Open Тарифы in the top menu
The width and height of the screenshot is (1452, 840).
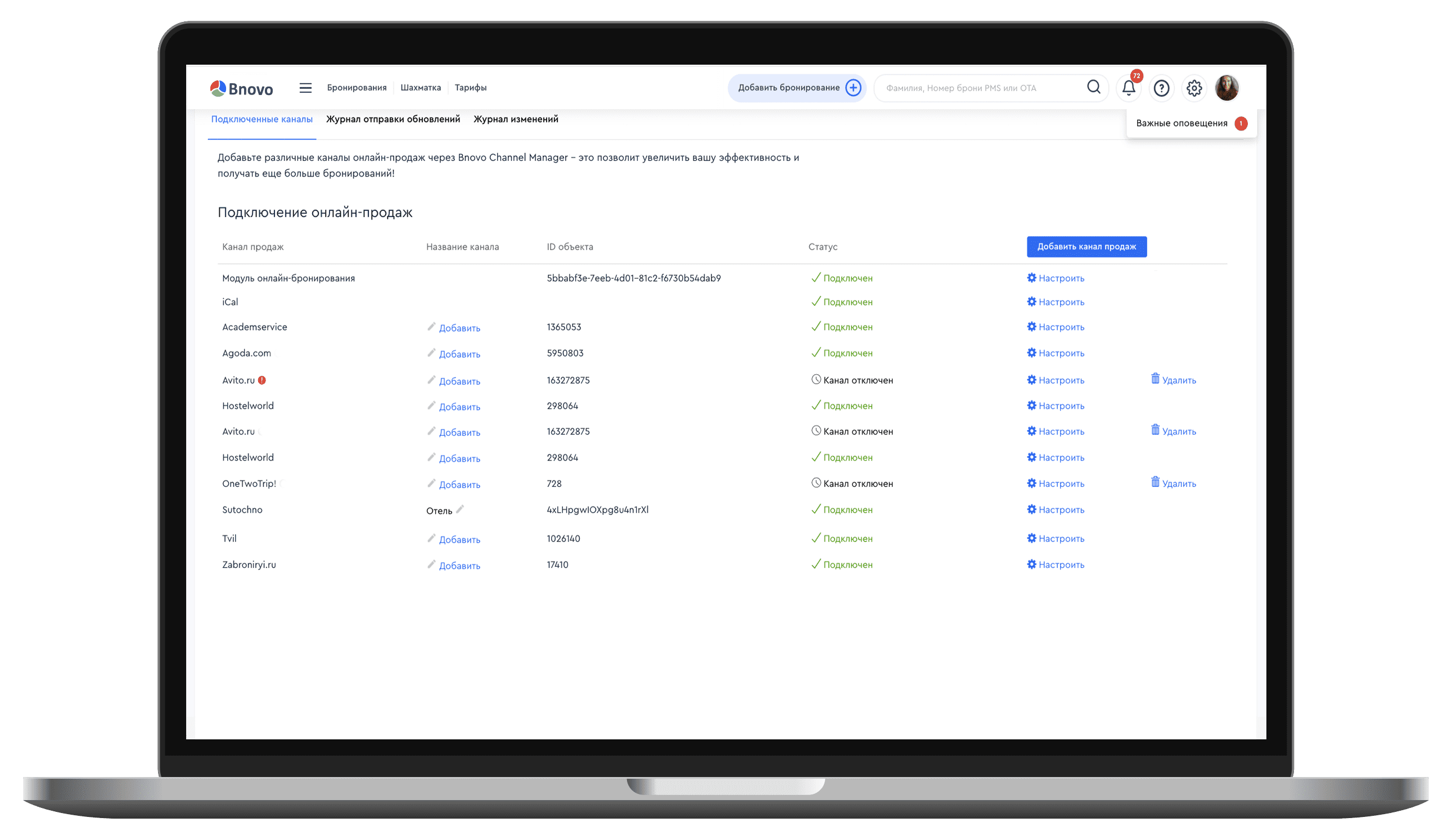(470, 88)
